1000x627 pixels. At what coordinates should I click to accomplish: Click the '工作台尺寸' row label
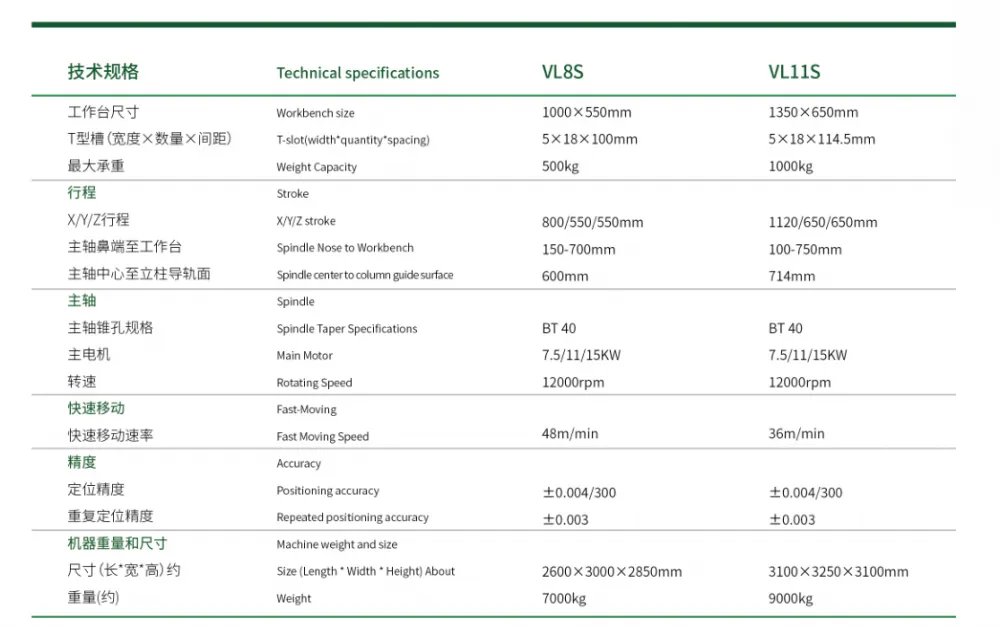pos(103,112)
